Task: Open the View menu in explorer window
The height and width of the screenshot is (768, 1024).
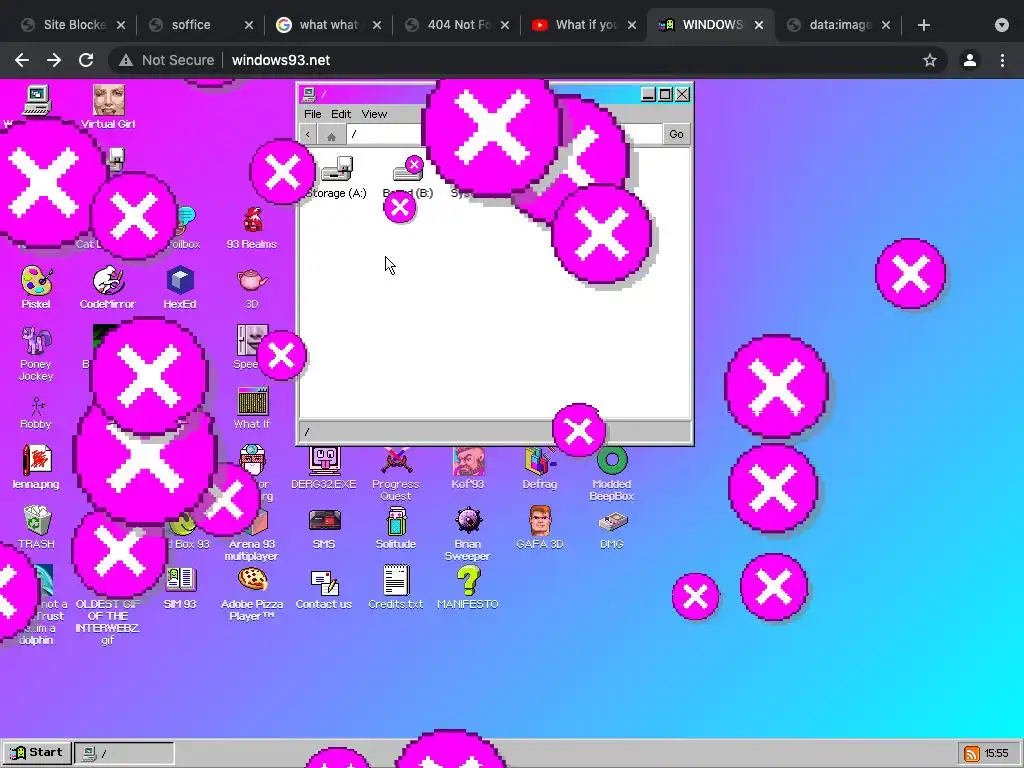Action: coord(374,114)
